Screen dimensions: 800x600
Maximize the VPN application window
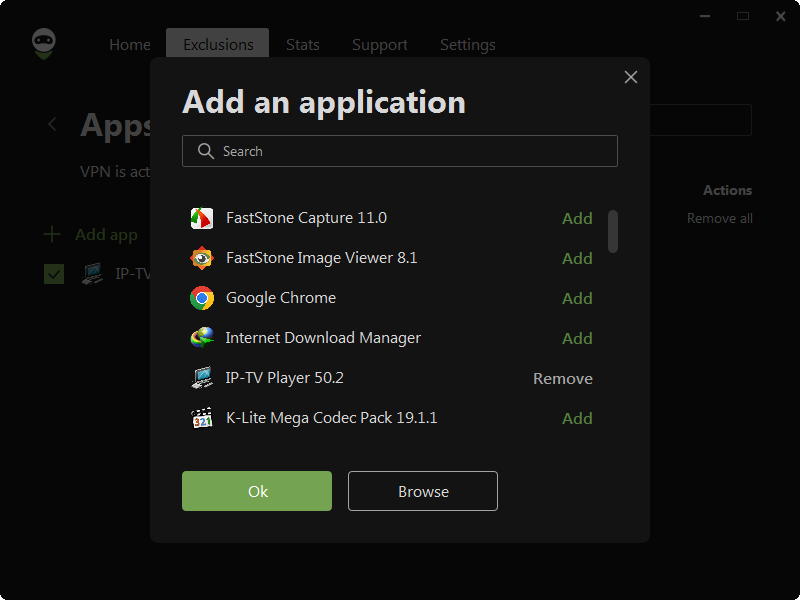pos(743,16)
